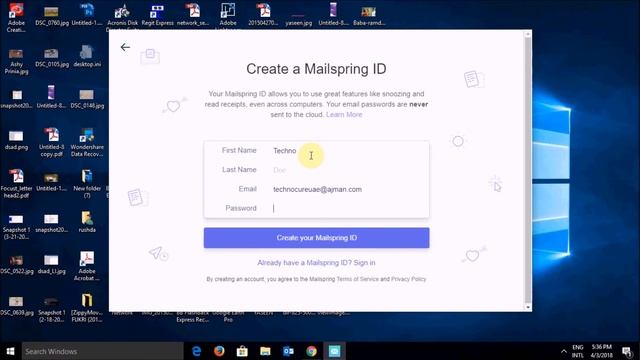The width and height of the screenshot is (640, 360).
Task: Select the Acronis Disk desktop shortcut
Action: (x=122, y=17)
